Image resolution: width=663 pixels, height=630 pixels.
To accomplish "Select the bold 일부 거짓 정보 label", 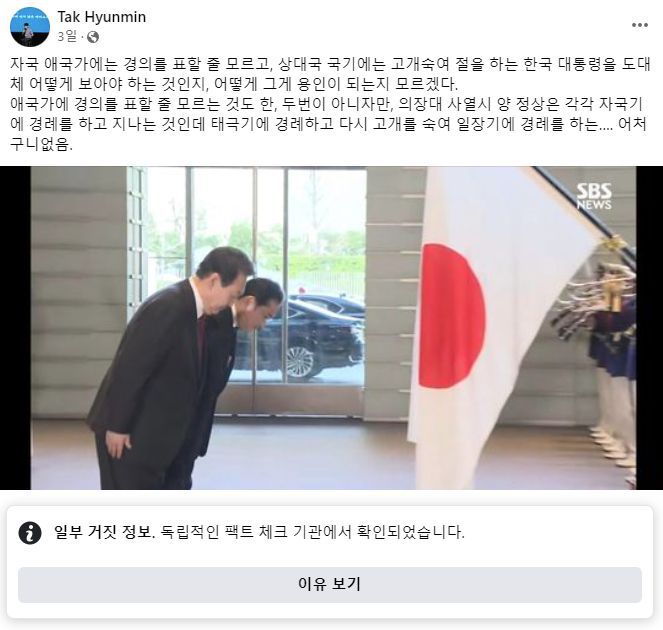I will (104, 531).
